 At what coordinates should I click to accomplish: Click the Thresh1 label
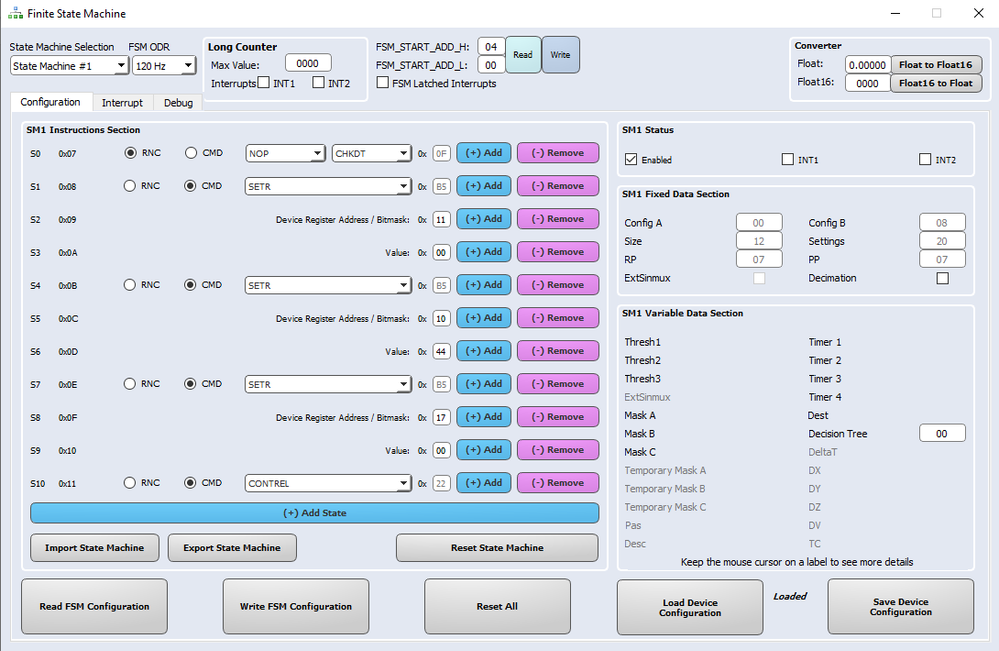(642, 342)
